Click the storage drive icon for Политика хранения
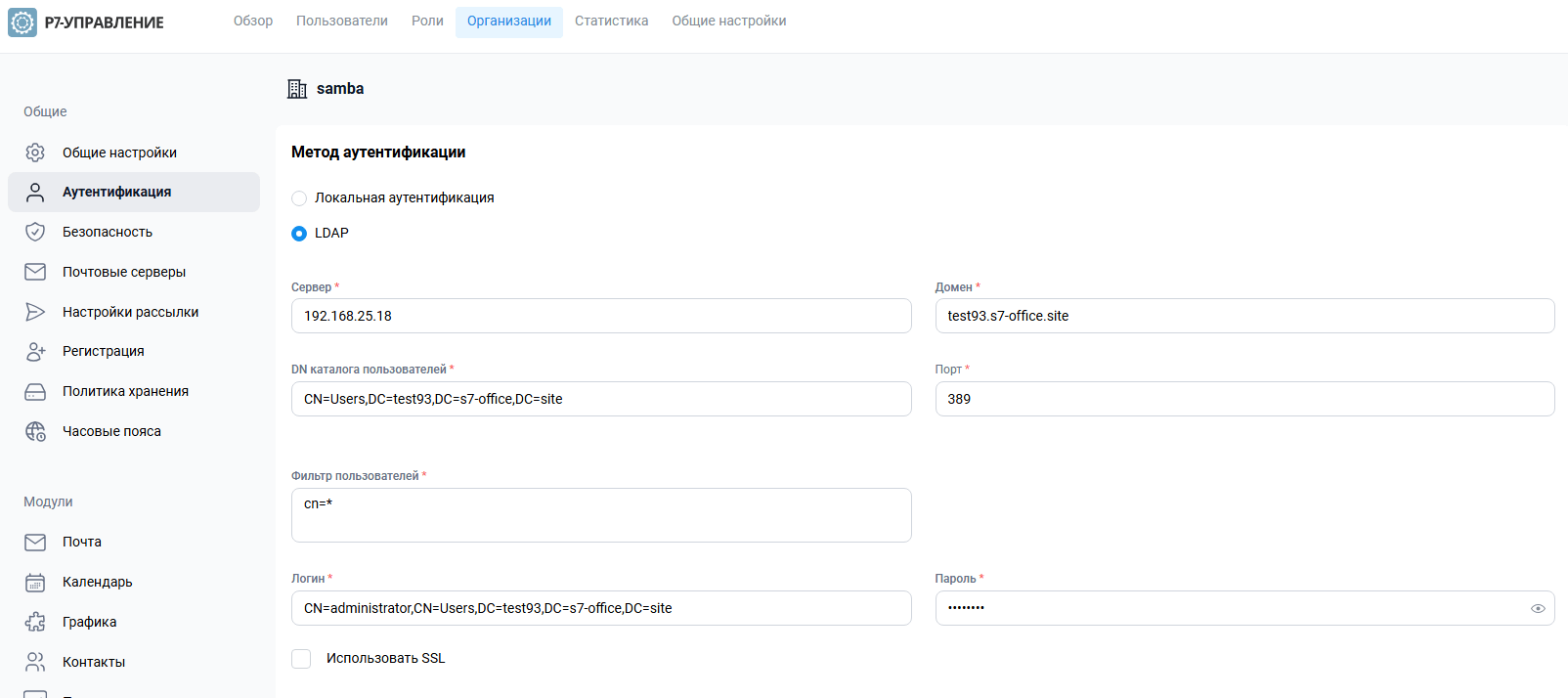The height and width of the screenshot is (698, 1568). pyautogui.click(x=35, y=391)
